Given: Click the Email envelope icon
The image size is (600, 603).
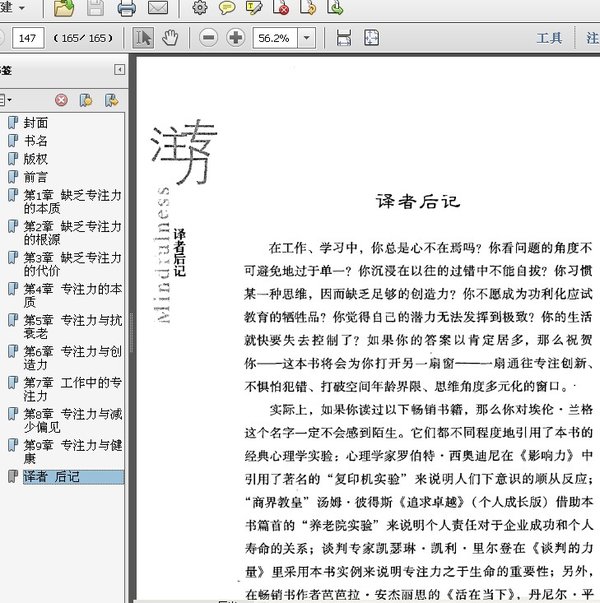Looking at the screenshot, I should [x=158, y=9].
